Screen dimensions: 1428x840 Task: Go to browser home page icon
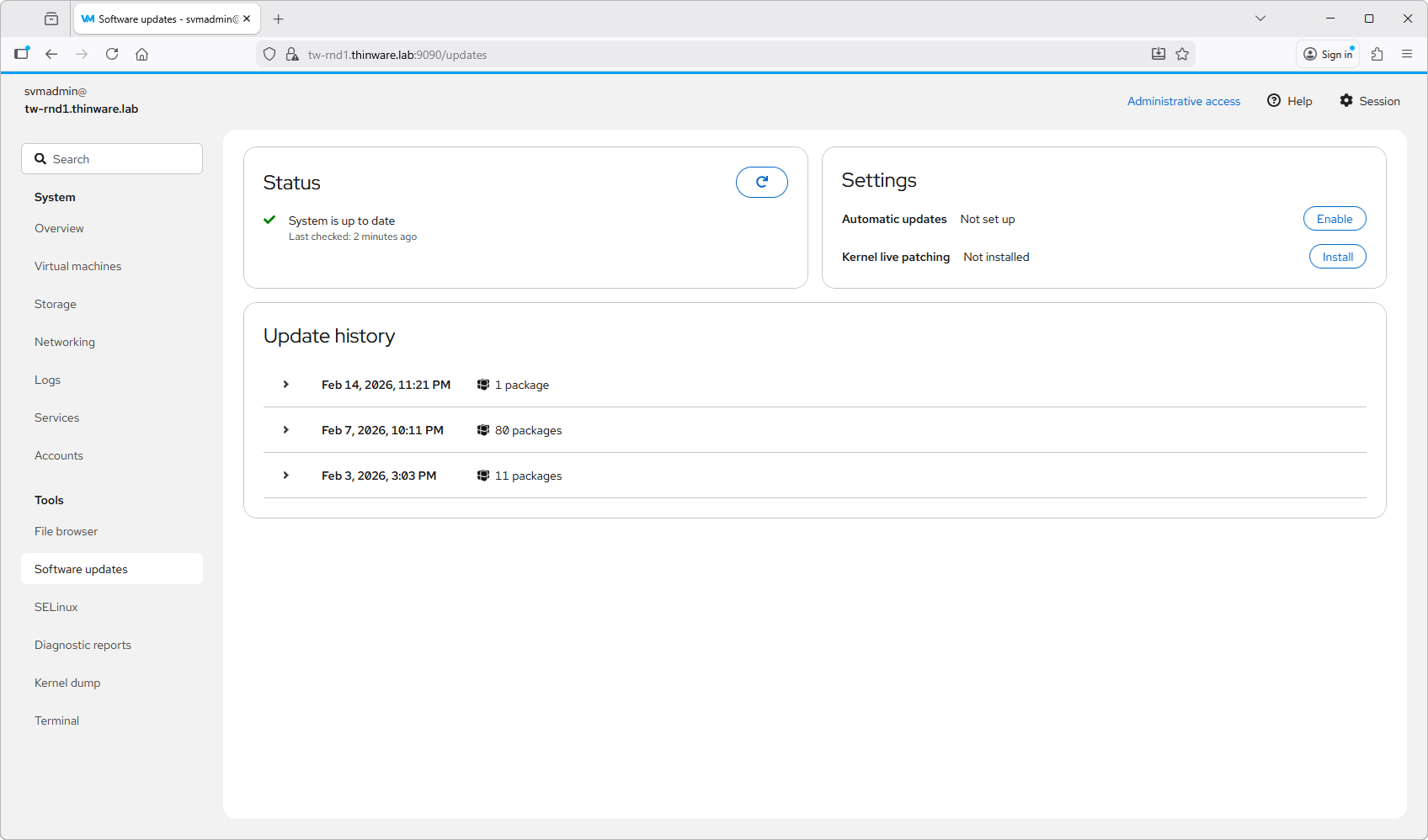[142, 54]
